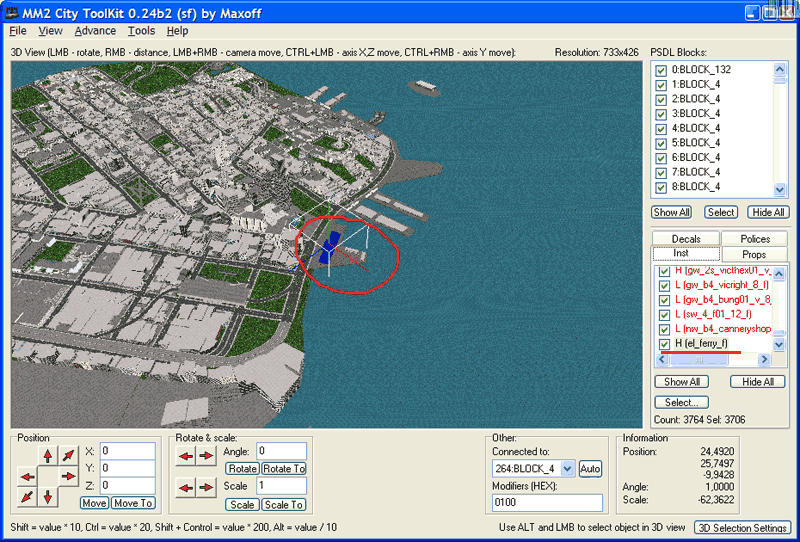Image resolution: width=800 pixels, height=542 pixels.
Task: Click the move up arrow in Position
Action: pyautogui.click(x=47, y=455)
